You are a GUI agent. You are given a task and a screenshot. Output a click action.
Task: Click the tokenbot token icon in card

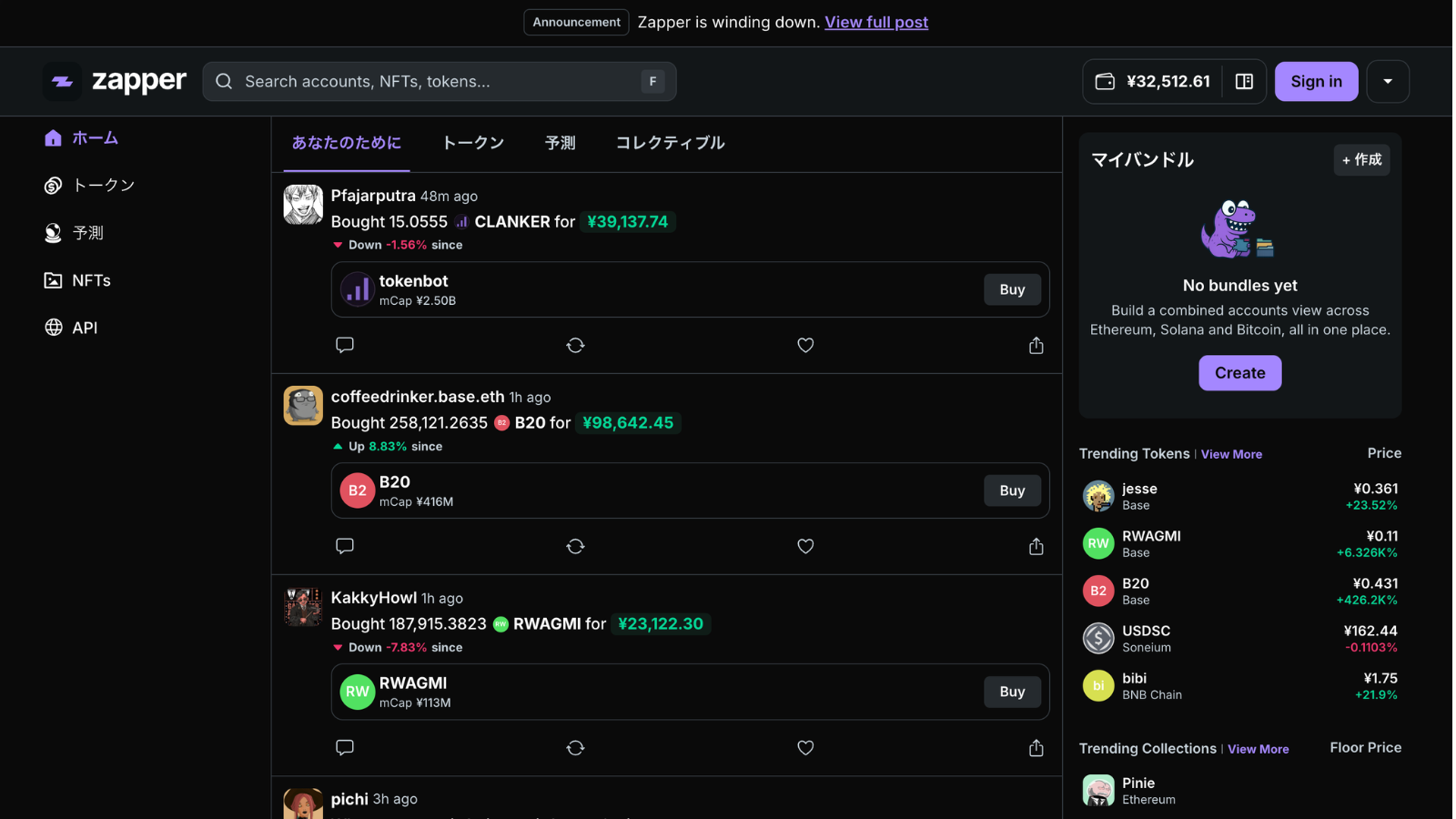[x=358, y=289]
